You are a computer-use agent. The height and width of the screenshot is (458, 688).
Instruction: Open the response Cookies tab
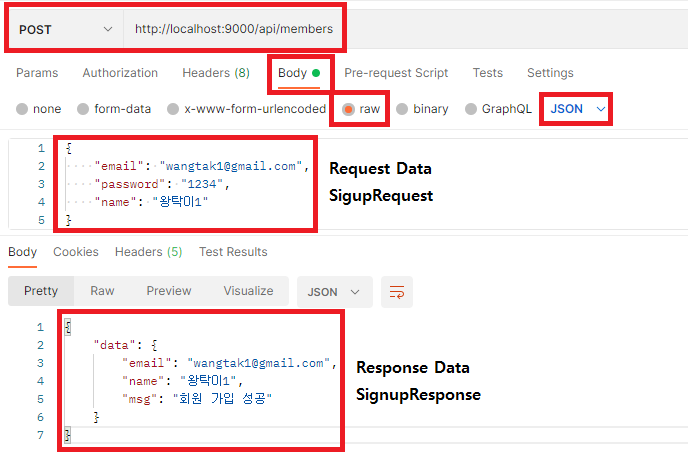point(76,252)
